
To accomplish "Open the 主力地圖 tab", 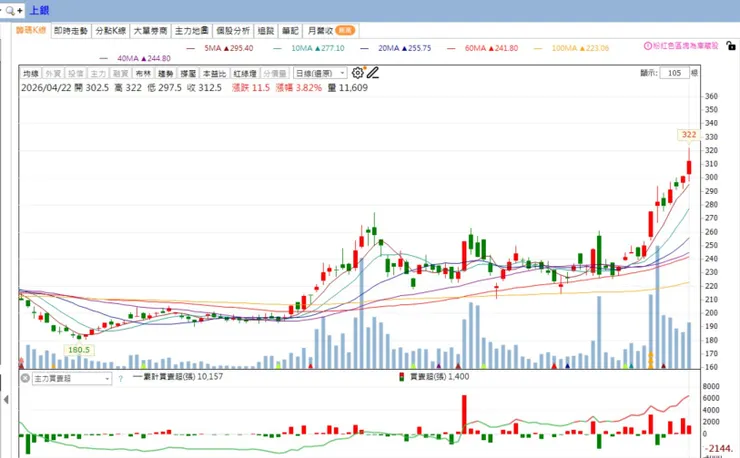I will pos(192,31).
